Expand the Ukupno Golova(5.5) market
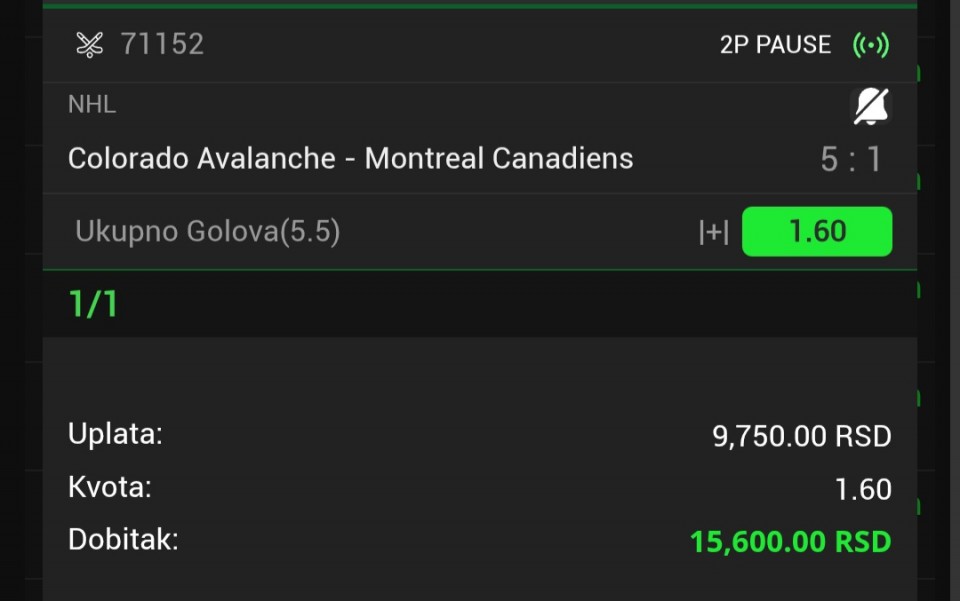This screenshot has height=601, width=960. (208, 232)
